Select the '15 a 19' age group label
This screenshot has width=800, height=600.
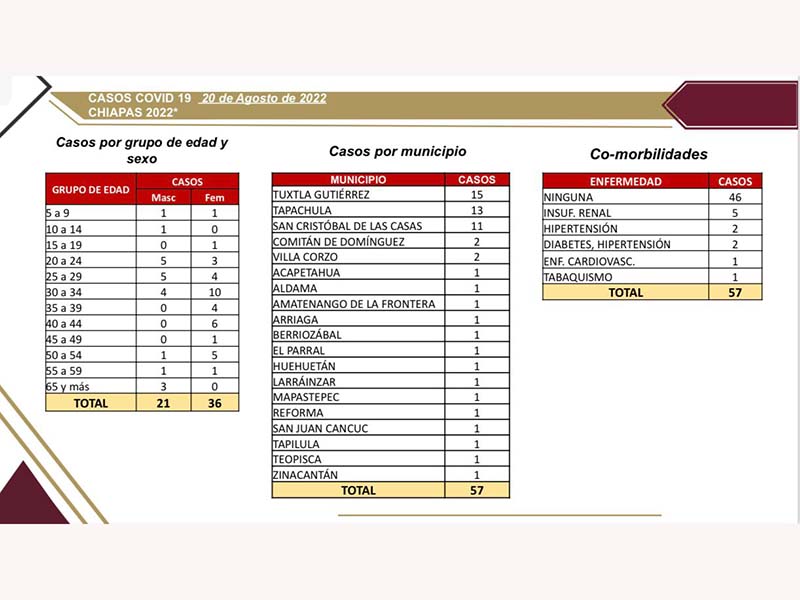pos(64,245)
